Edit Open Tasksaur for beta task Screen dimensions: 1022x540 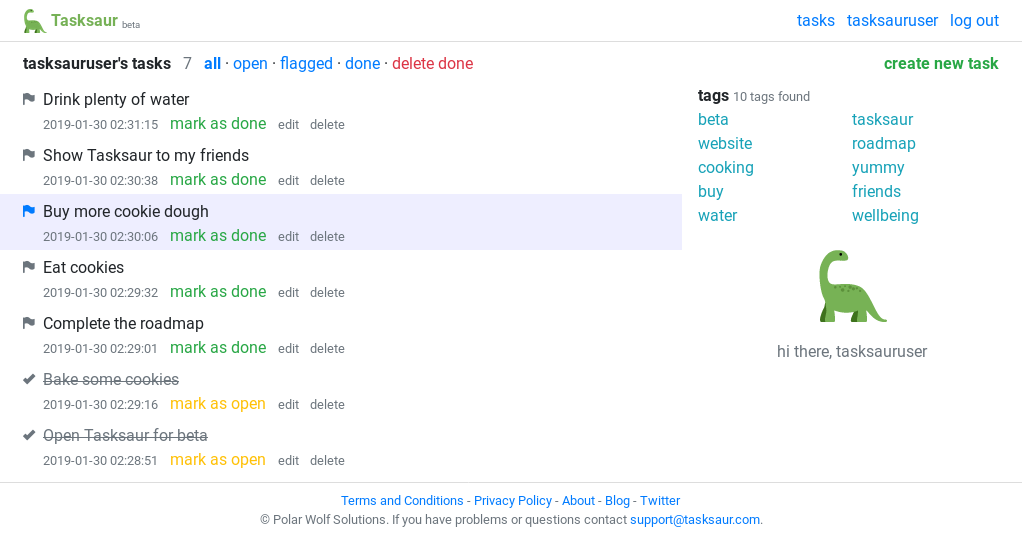(289, 461)
